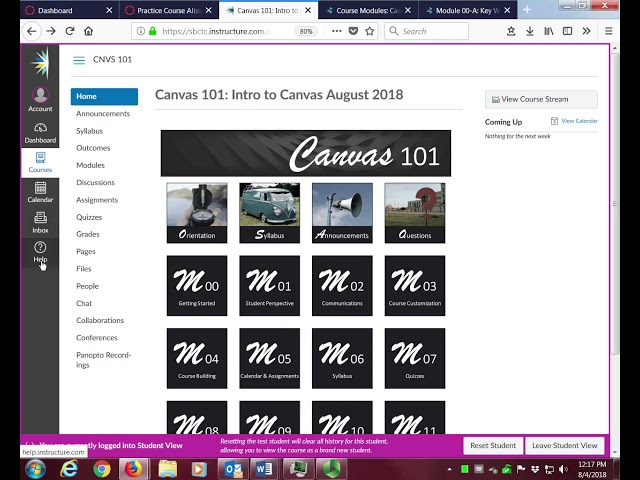Select Panopto Recordings in course navigation
Screen dimensions: 640x480
point(104,360)
